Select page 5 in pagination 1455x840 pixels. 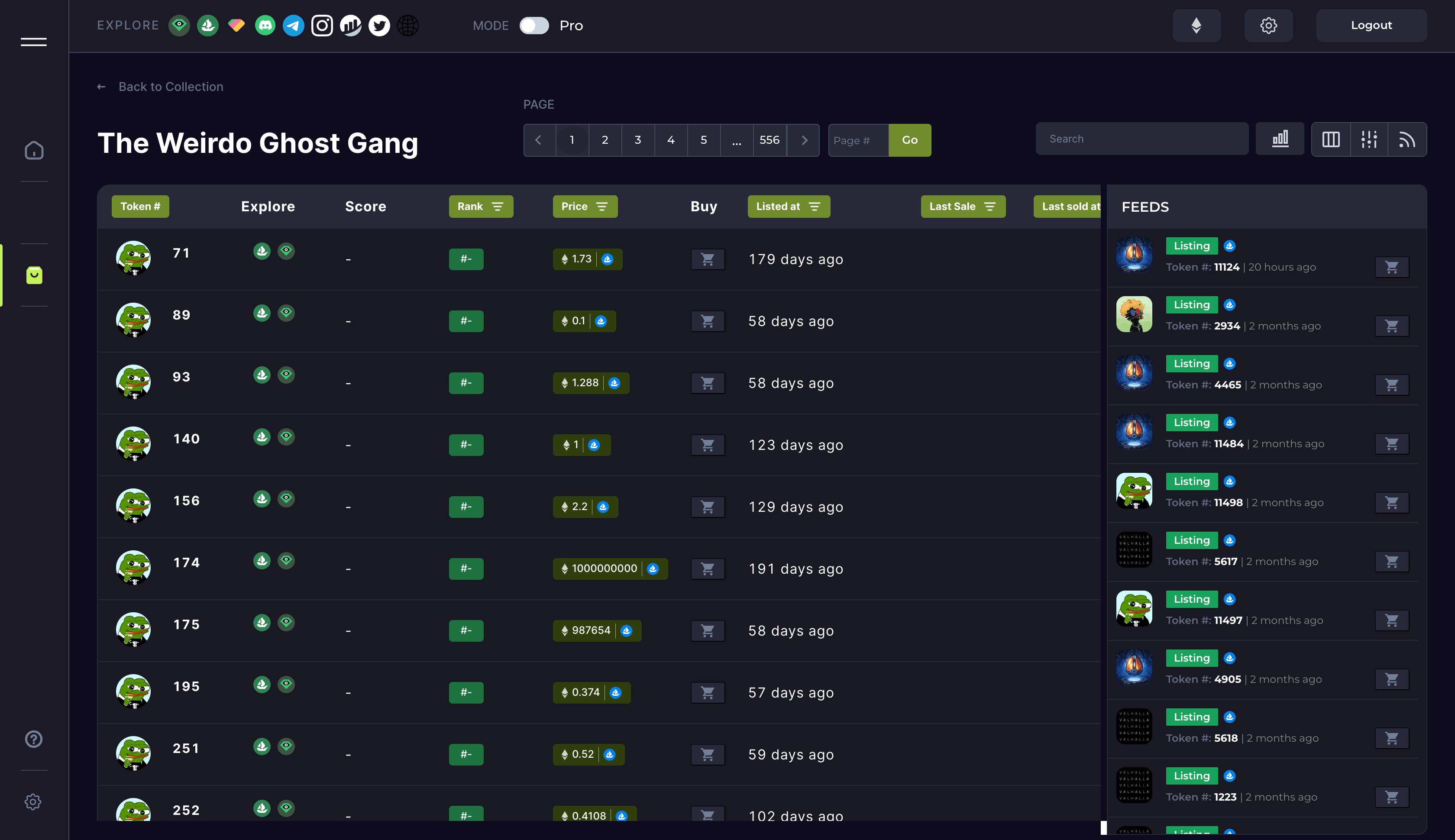(x=703, y=140)
